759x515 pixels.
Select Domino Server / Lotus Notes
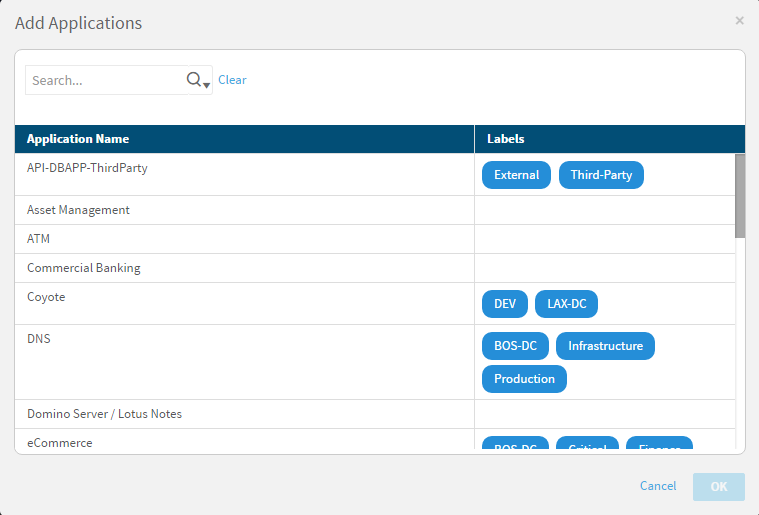(104, 414)
